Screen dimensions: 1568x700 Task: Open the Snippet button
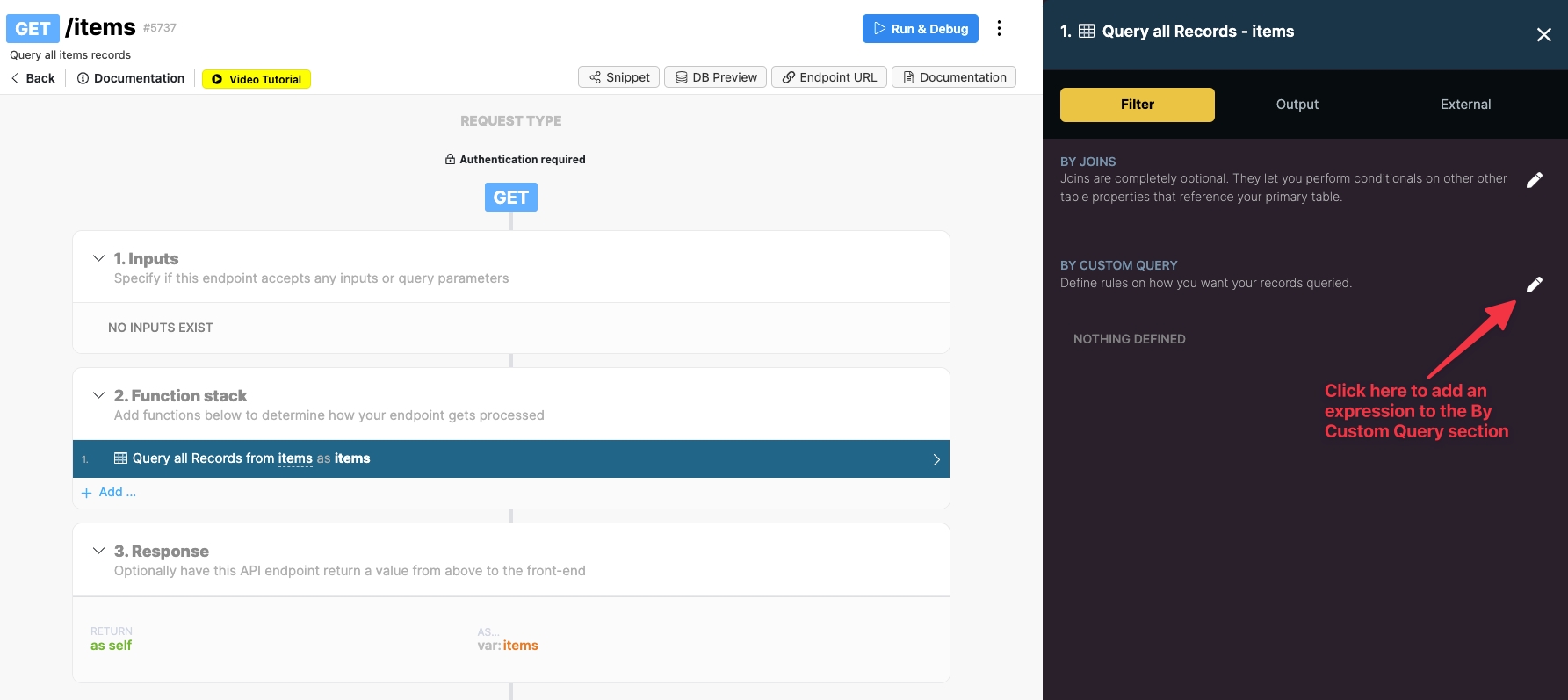[x=618, y=77]
